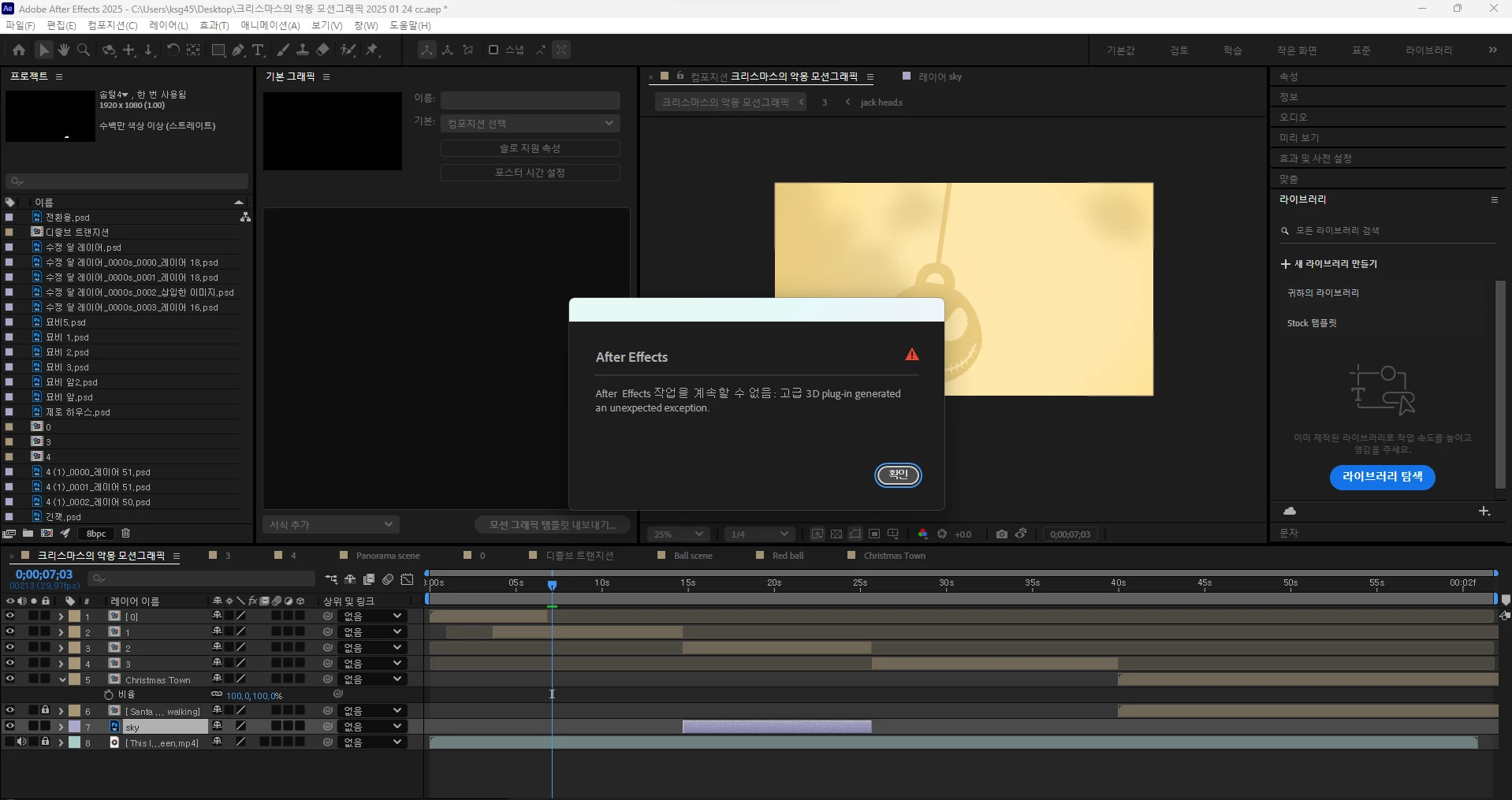Open the timeline Graph Editor icon
Screen dimensions: 1512x800
point(407,579)
